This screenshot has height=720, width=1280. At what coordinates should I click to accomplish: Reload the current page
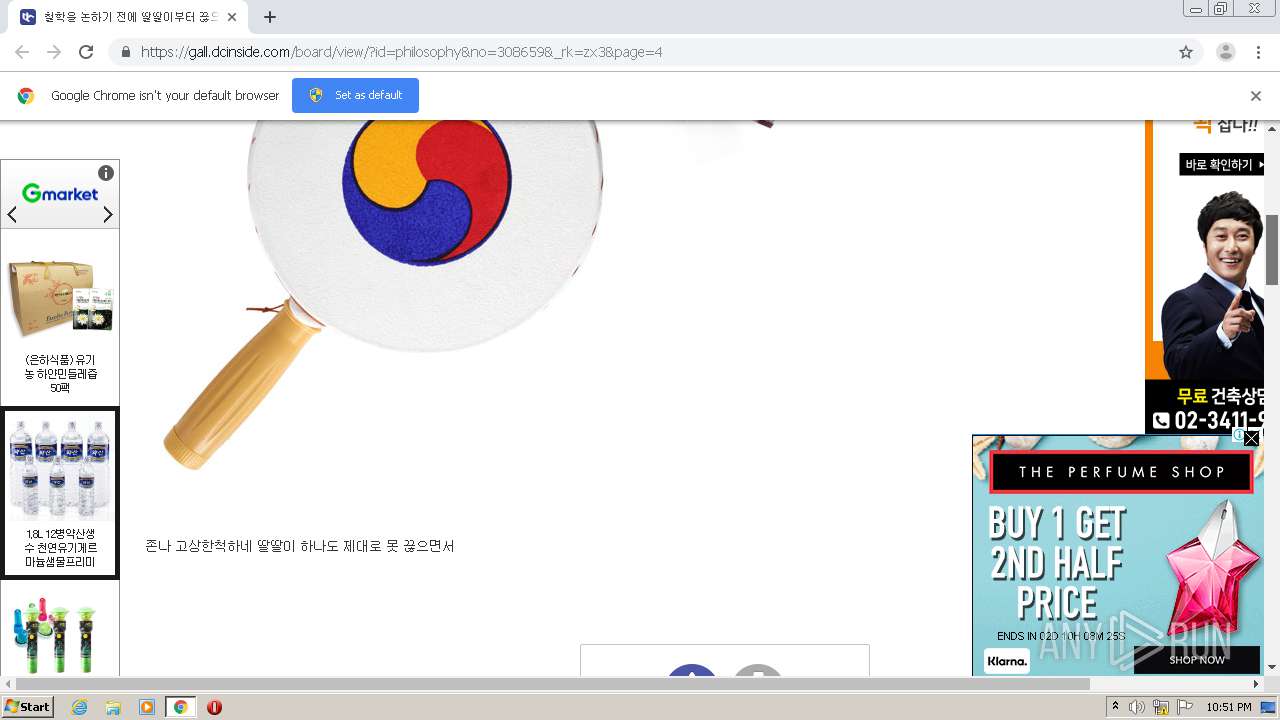tap(86, 52)
